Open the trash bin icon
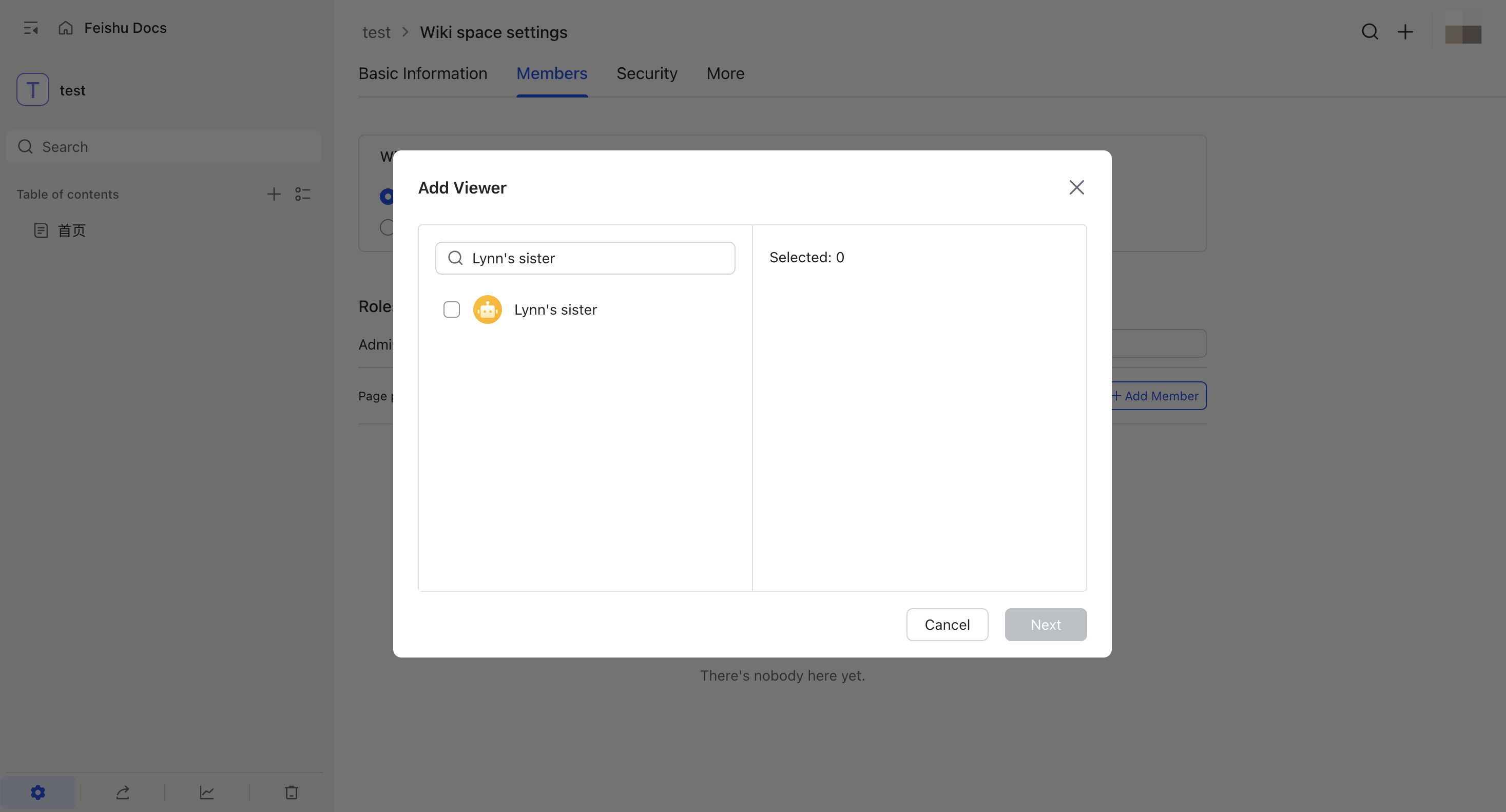 pyautogui.click(x=291, y=792)
